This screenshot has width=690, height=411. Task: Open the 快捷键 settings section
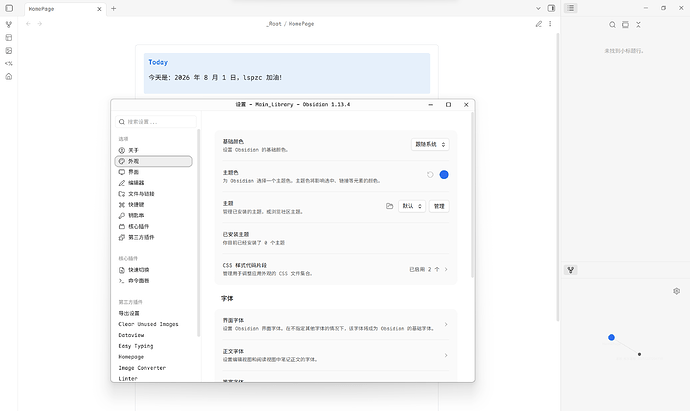coord(154,205)
